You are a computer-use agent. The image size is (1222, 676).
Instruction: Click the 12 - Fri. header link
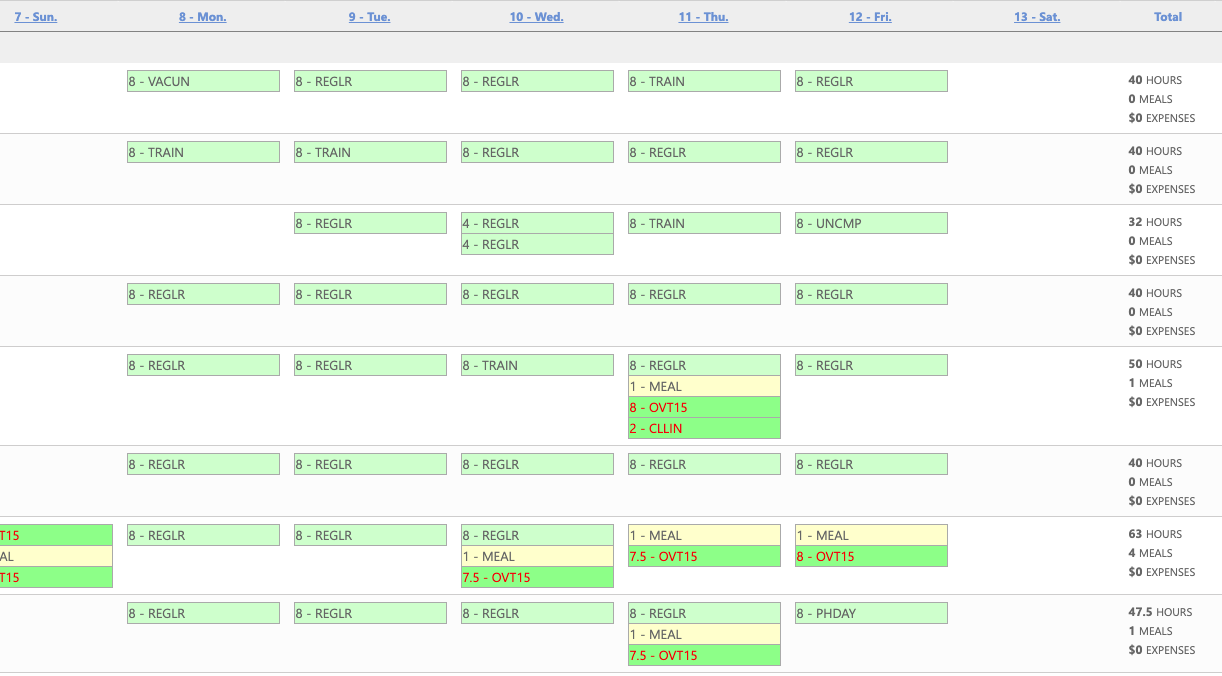click(870, 17)
